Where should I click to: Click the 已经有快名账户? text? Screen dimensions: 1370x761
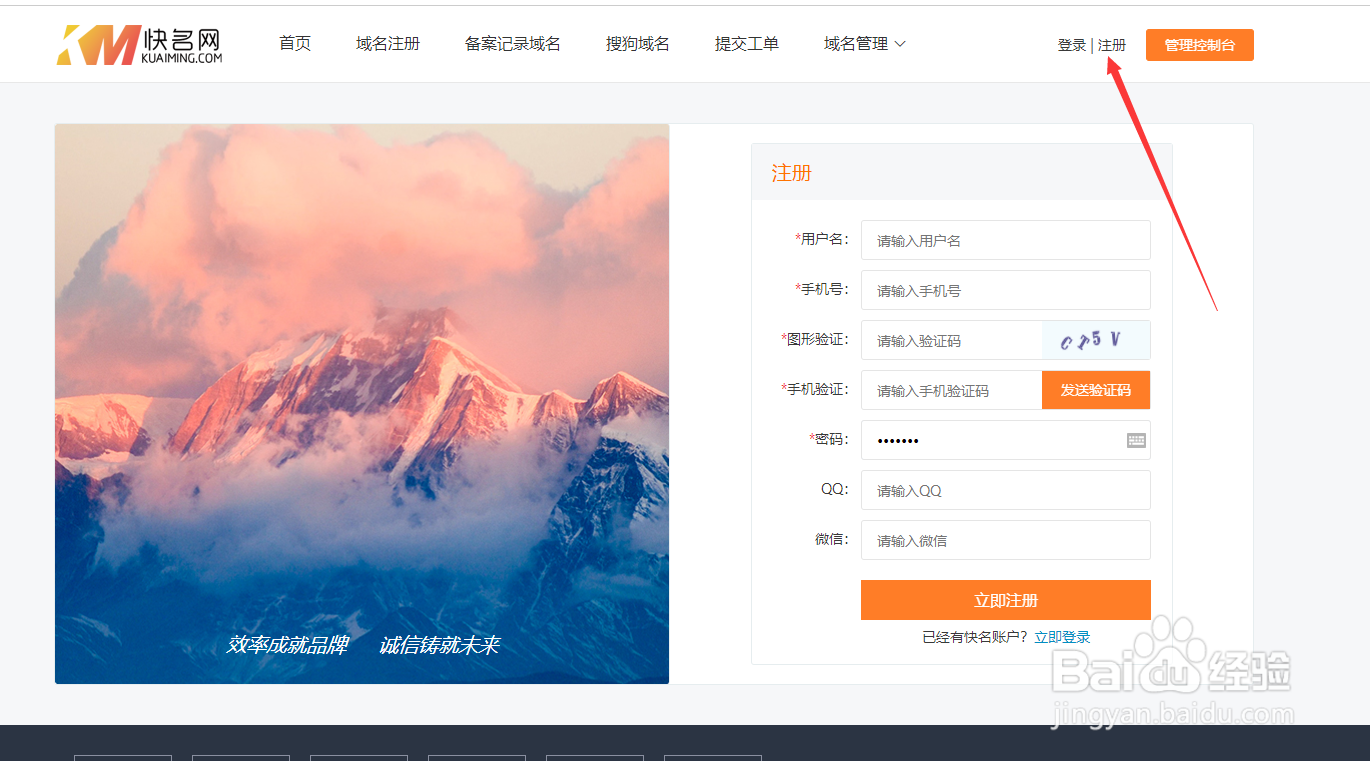click(x=975, y=637)
